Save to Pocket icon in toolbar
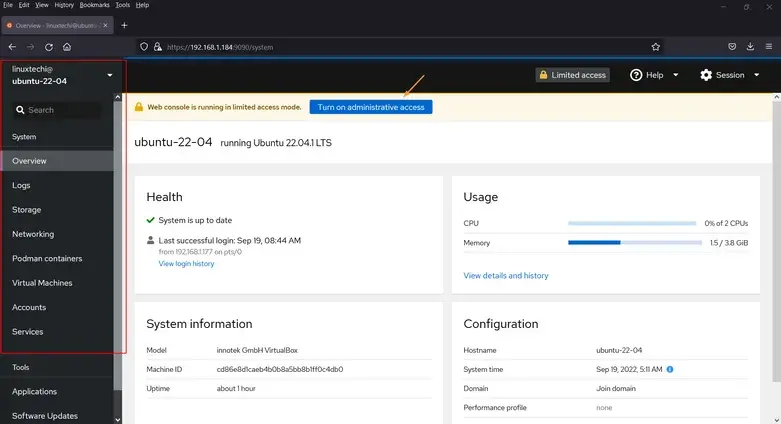 coord(732,46)
